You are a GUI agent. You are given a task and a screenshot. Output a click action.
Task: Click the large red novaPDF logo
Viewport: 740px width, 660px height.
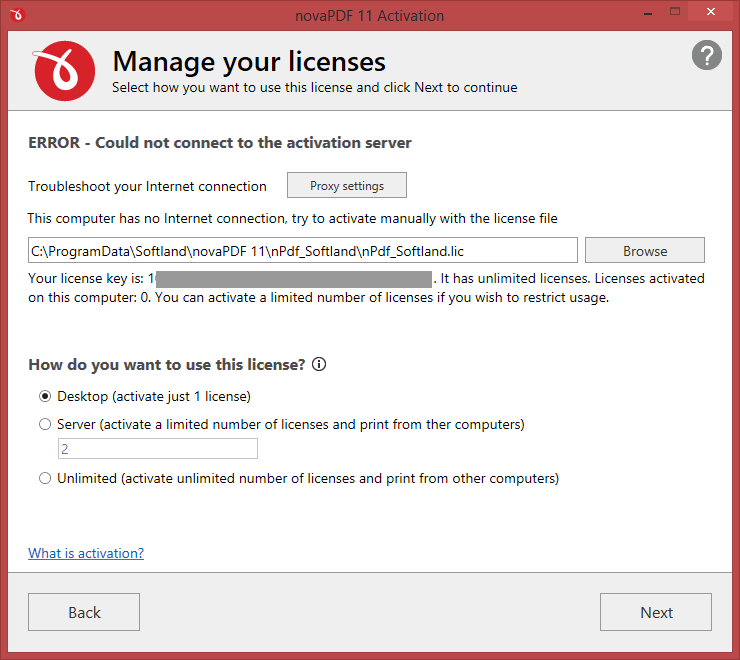64,71
